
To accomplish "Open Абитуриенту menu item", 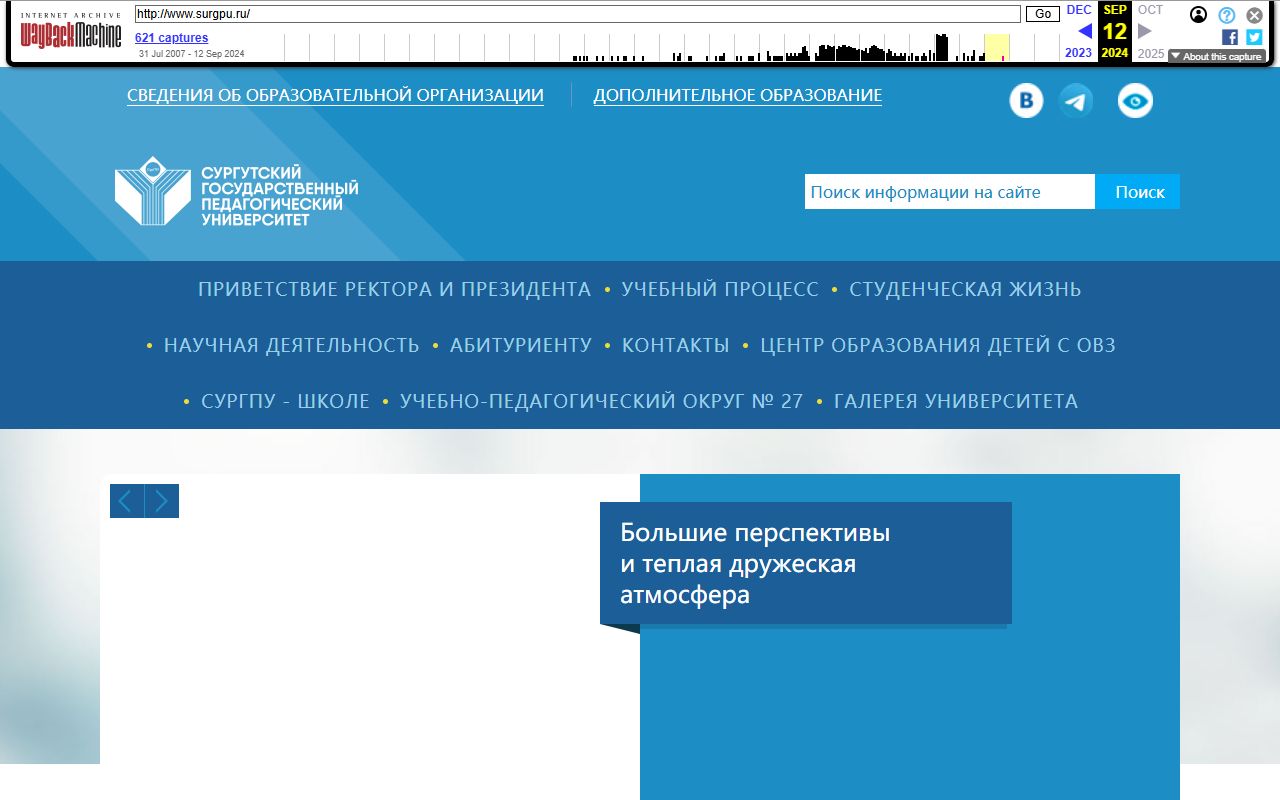I will click(521, 345).
